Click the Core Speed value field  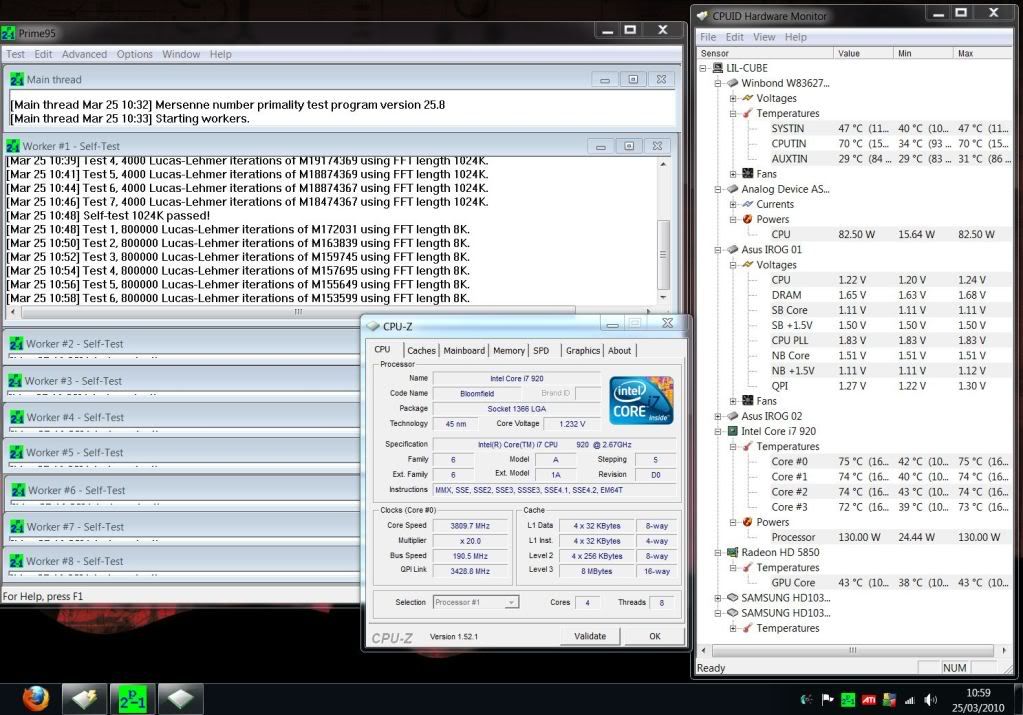(470, 525)
